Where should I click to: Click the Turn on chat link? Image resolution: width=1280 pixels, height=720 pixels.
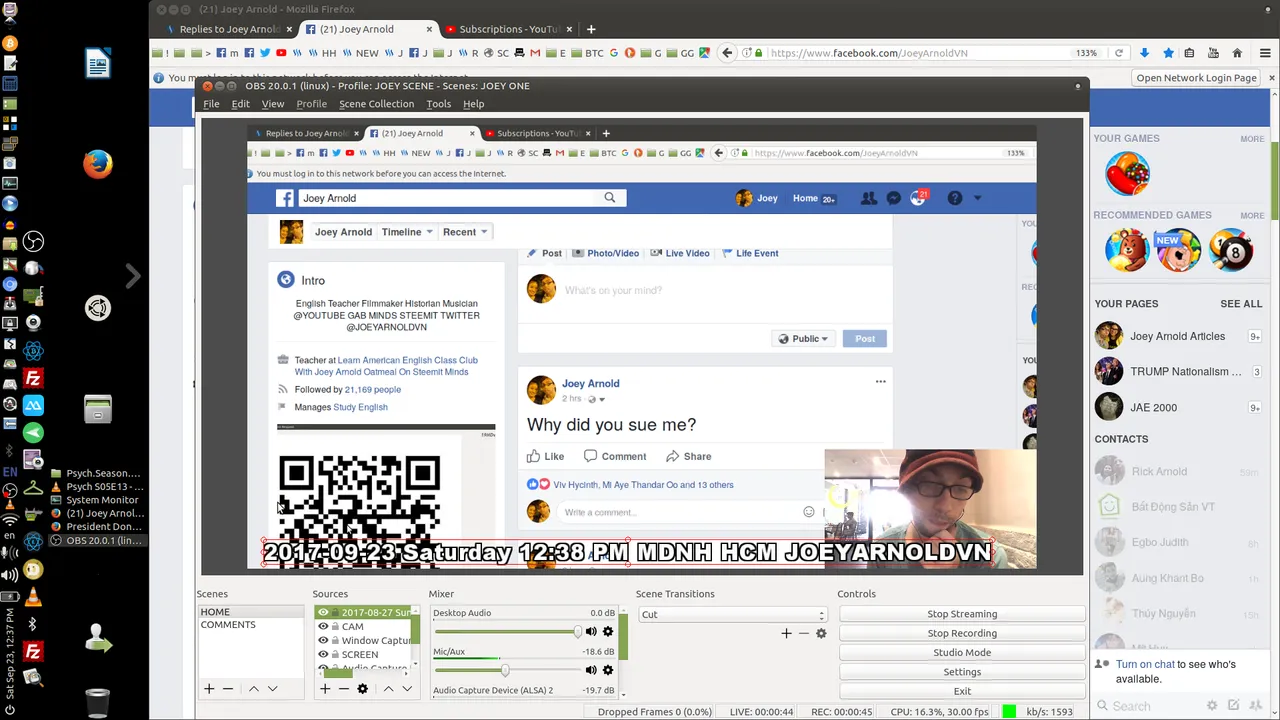click(1145, 664)
